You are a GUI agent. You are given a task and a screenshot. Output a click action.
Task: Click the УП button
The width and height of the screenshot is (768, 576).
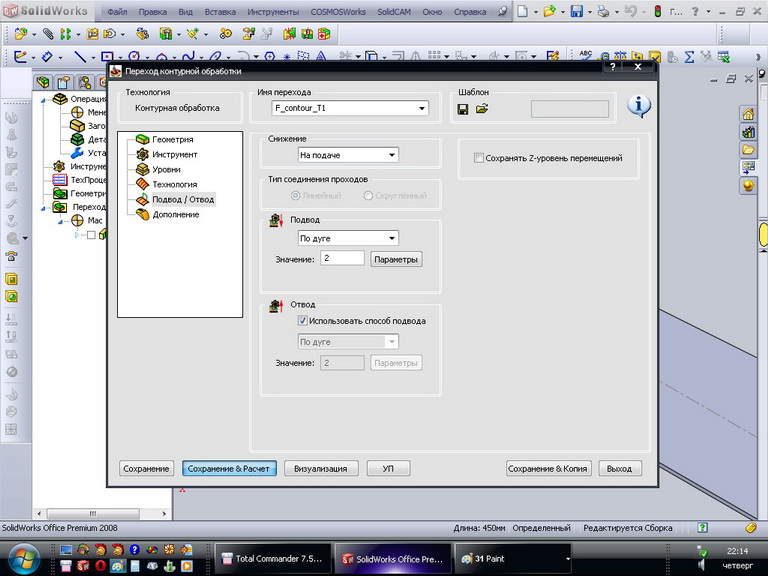[x=388, y=469]
